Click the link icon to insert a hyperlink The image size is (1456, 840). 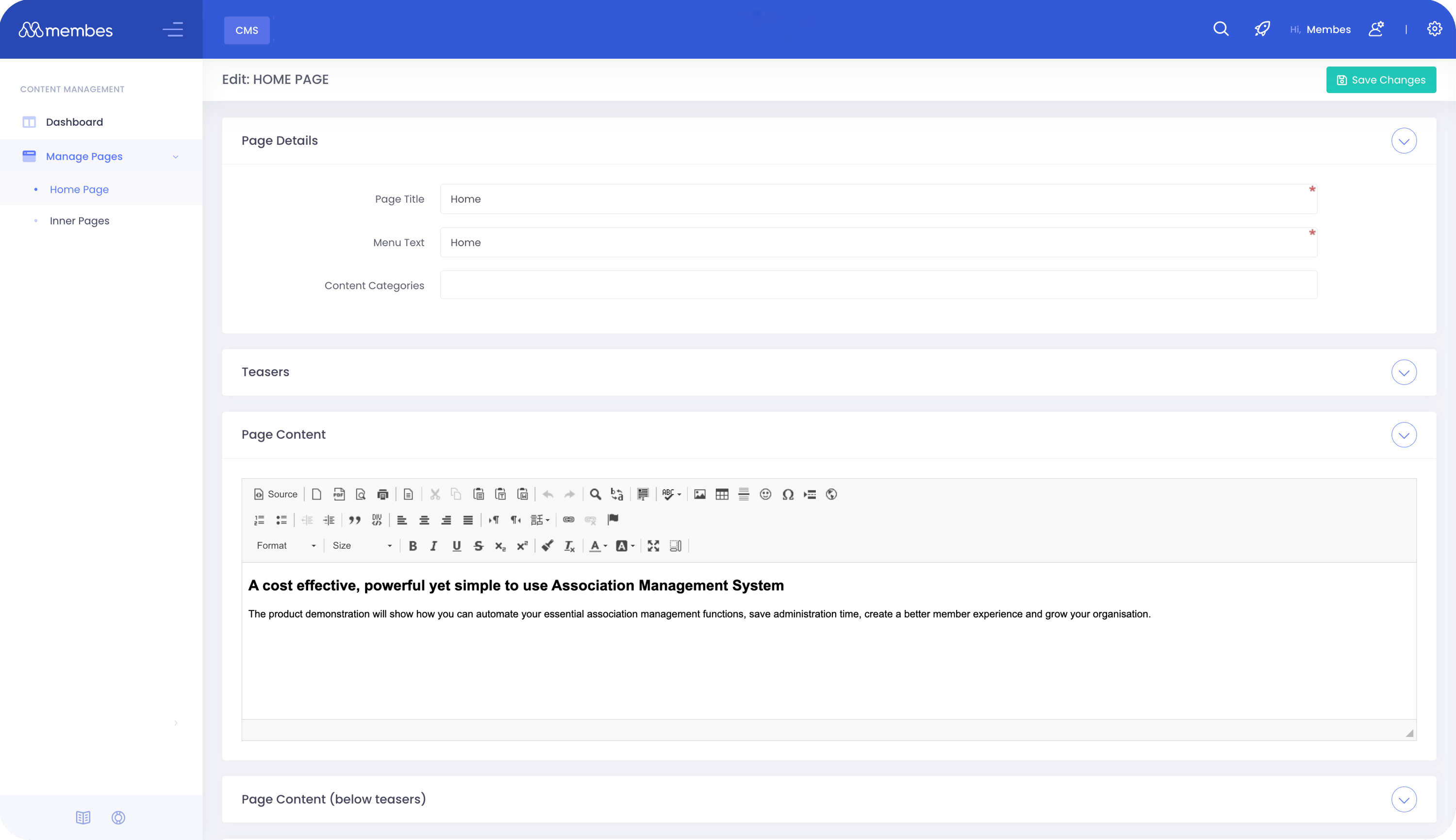pos(568,519)
